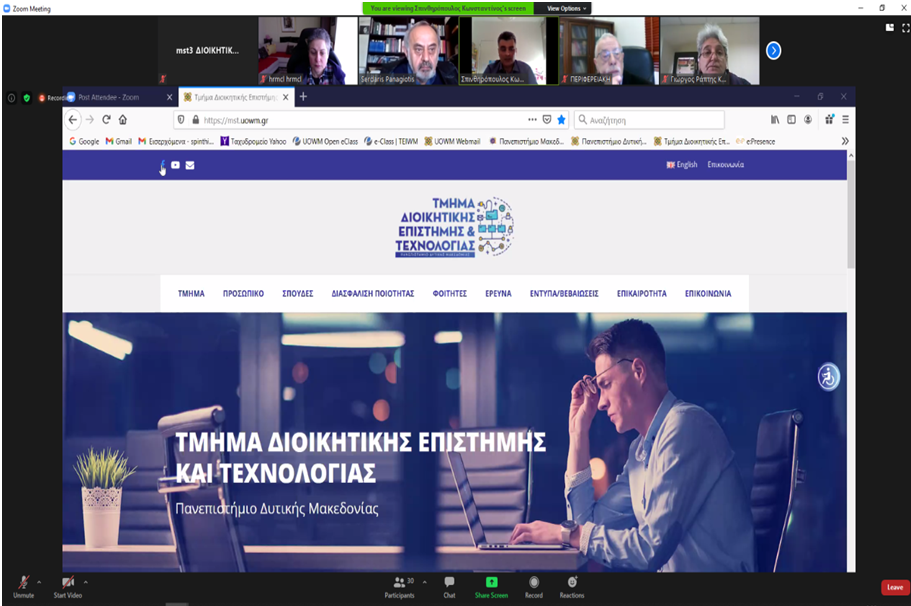The height and width of the screenshot is (606, 911).
Task: Select the hrmd hrmd video thumbnail
Action: coord(308,51)
